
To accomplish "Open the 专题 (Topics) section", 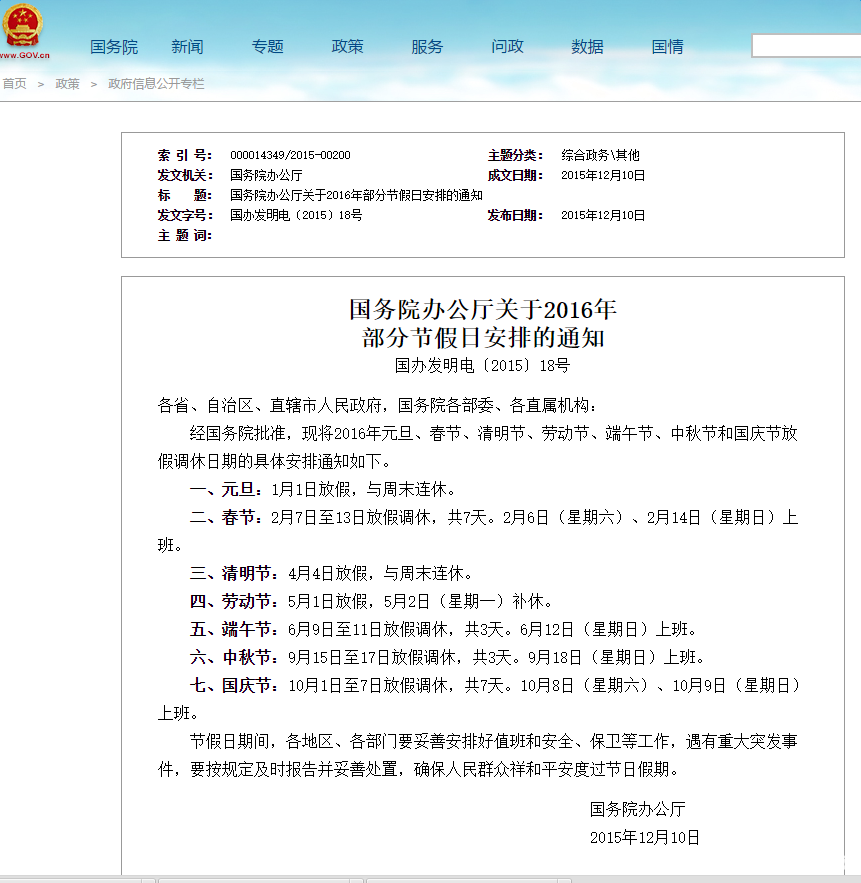I will click(267, 45).
